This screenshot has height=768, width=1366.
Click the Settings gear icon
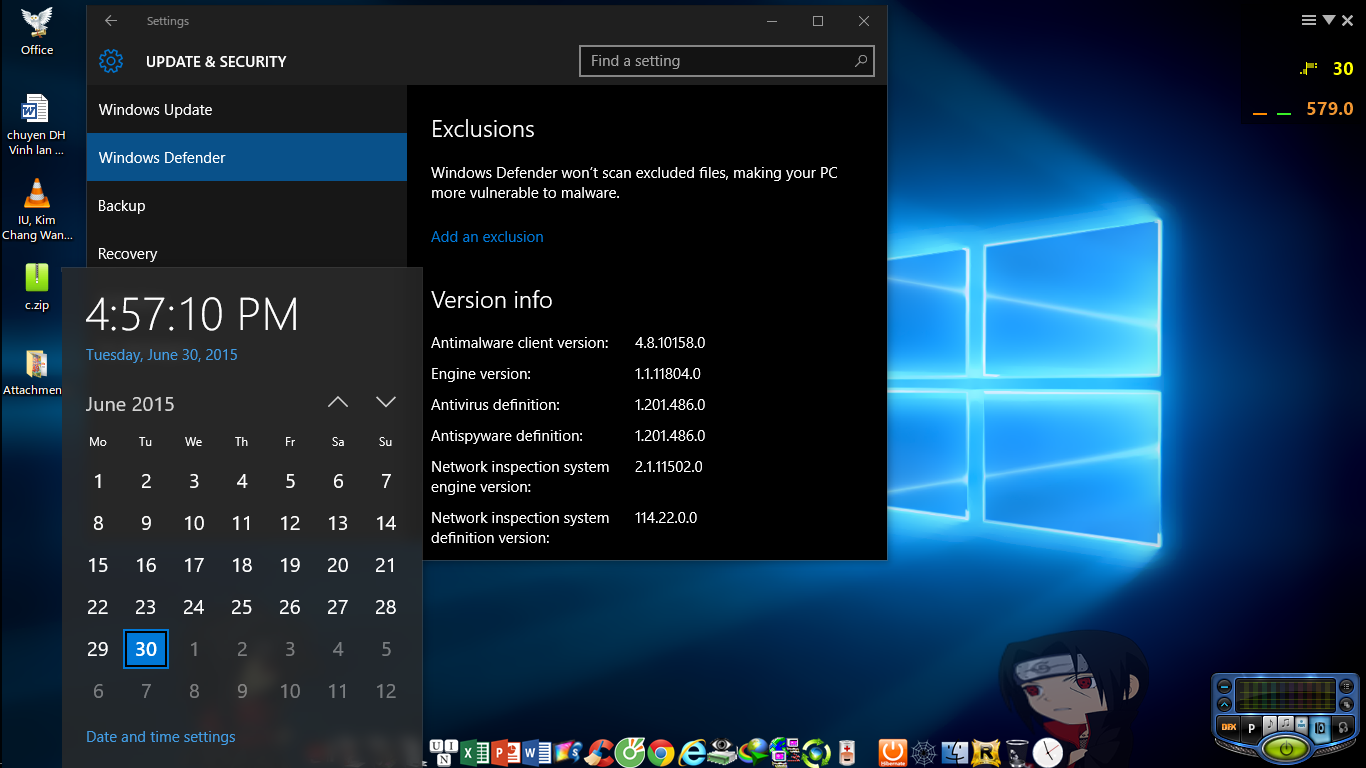click(111, 61)
